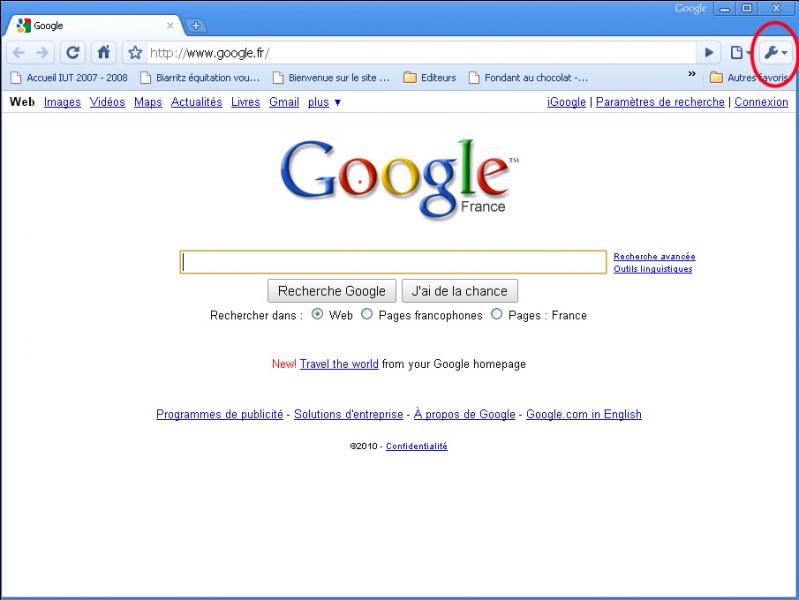
Task: Click into the address bar URL
Action: pyautogui.click(x=422, y=53)
